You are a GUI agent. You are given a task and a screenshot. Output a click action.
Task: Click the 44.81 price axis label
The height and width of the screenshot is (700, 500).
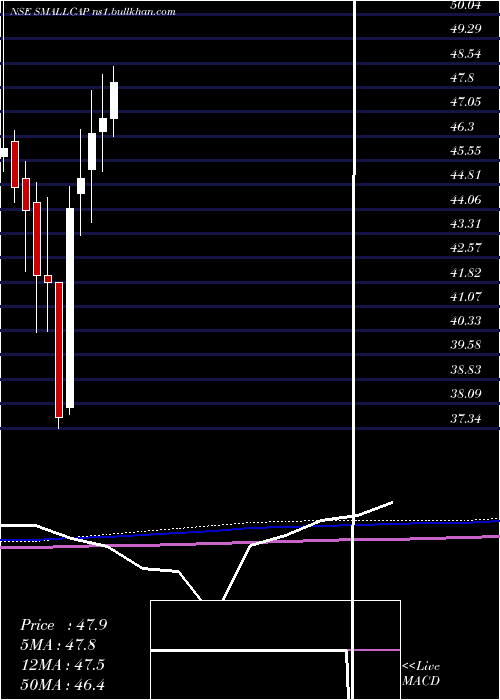(467, 175)
